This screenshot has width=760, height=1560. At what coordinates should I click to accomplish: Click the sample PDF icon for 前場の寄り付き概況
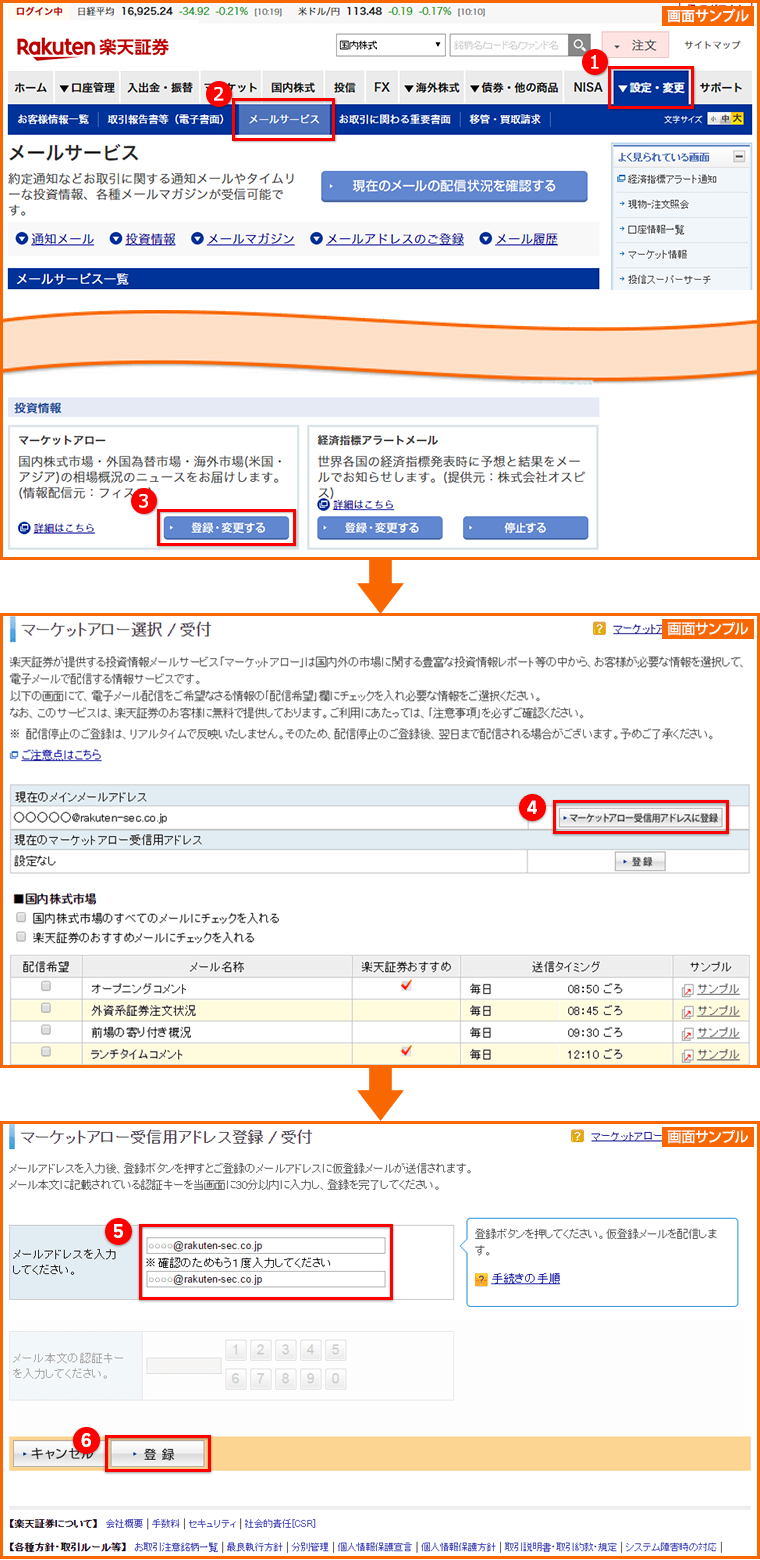(687, 1033)
